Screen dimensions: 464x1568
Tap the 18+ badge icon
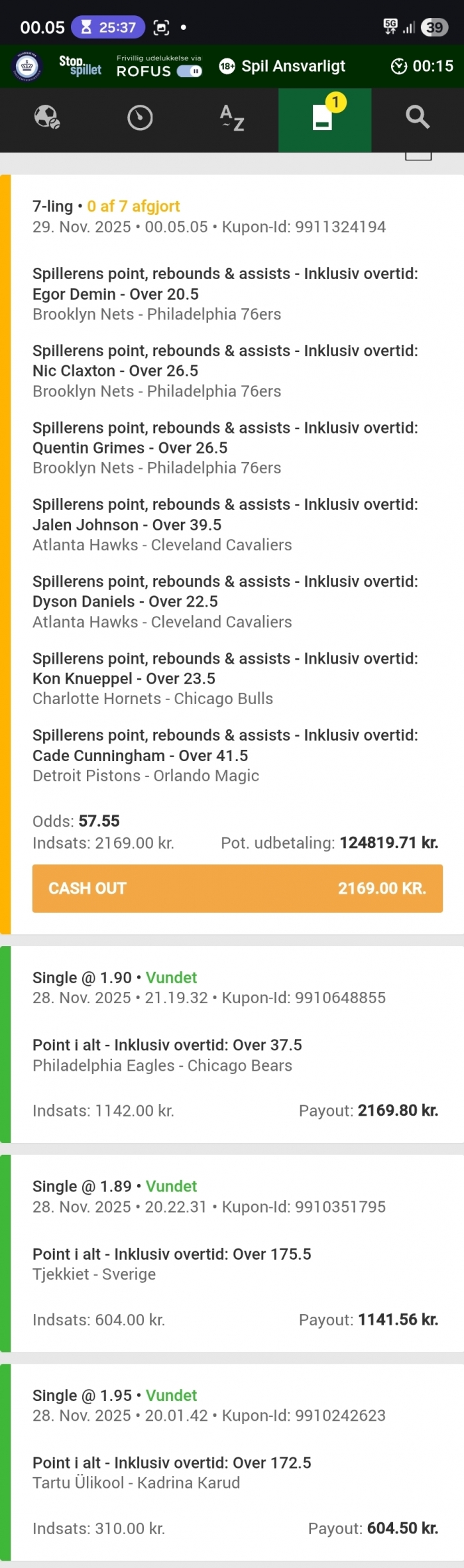tap(227, 66)
